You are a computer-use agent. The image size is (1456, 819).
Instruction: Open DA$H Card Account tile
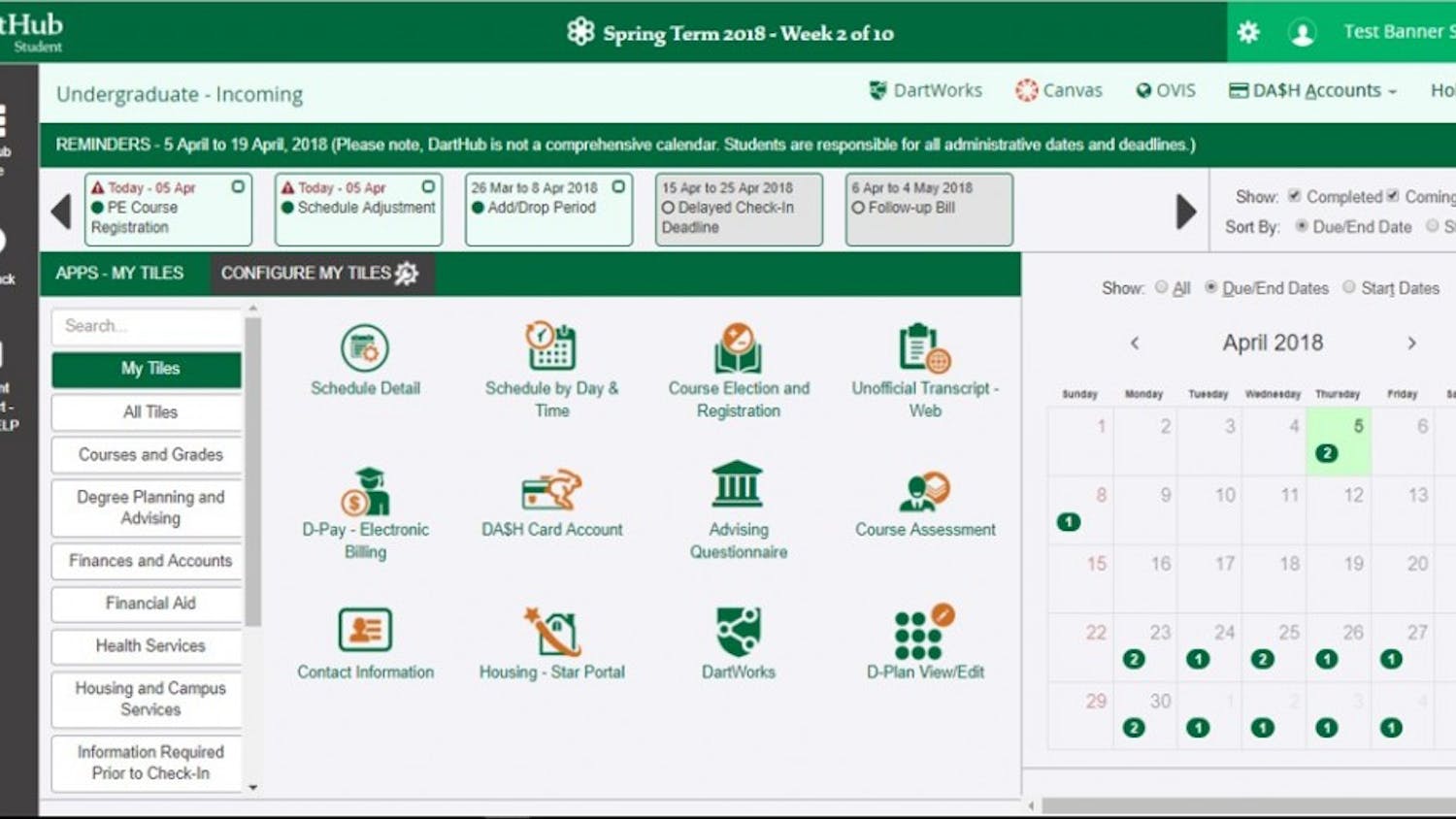pos(551,503)
